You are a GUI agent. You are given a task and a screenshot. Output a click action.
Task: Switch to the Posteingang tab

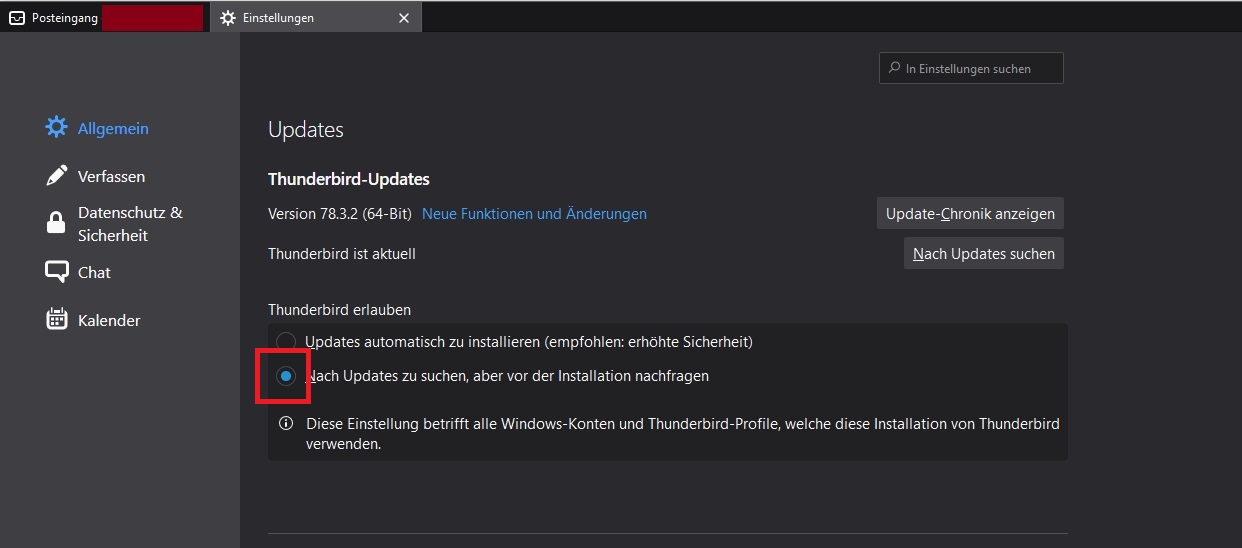coord(64,18)
